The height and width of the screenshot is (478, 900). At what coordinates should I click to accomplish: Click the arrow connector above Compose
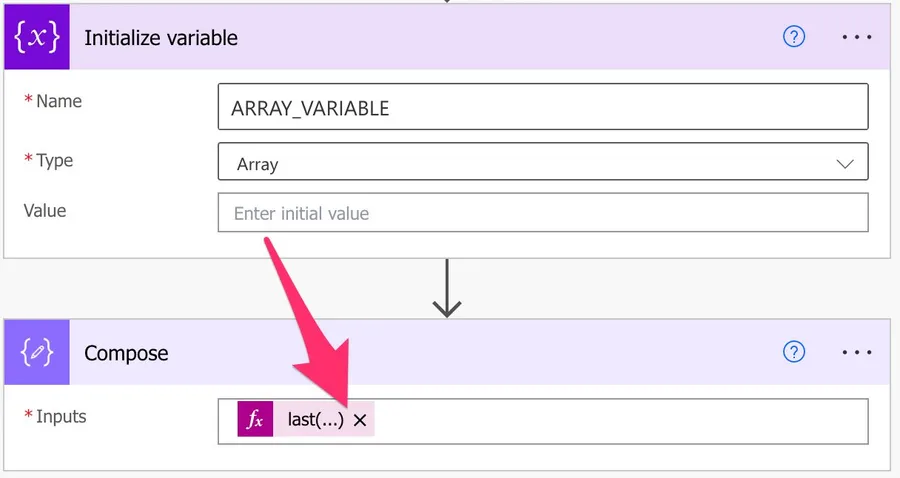click(447, 290)
